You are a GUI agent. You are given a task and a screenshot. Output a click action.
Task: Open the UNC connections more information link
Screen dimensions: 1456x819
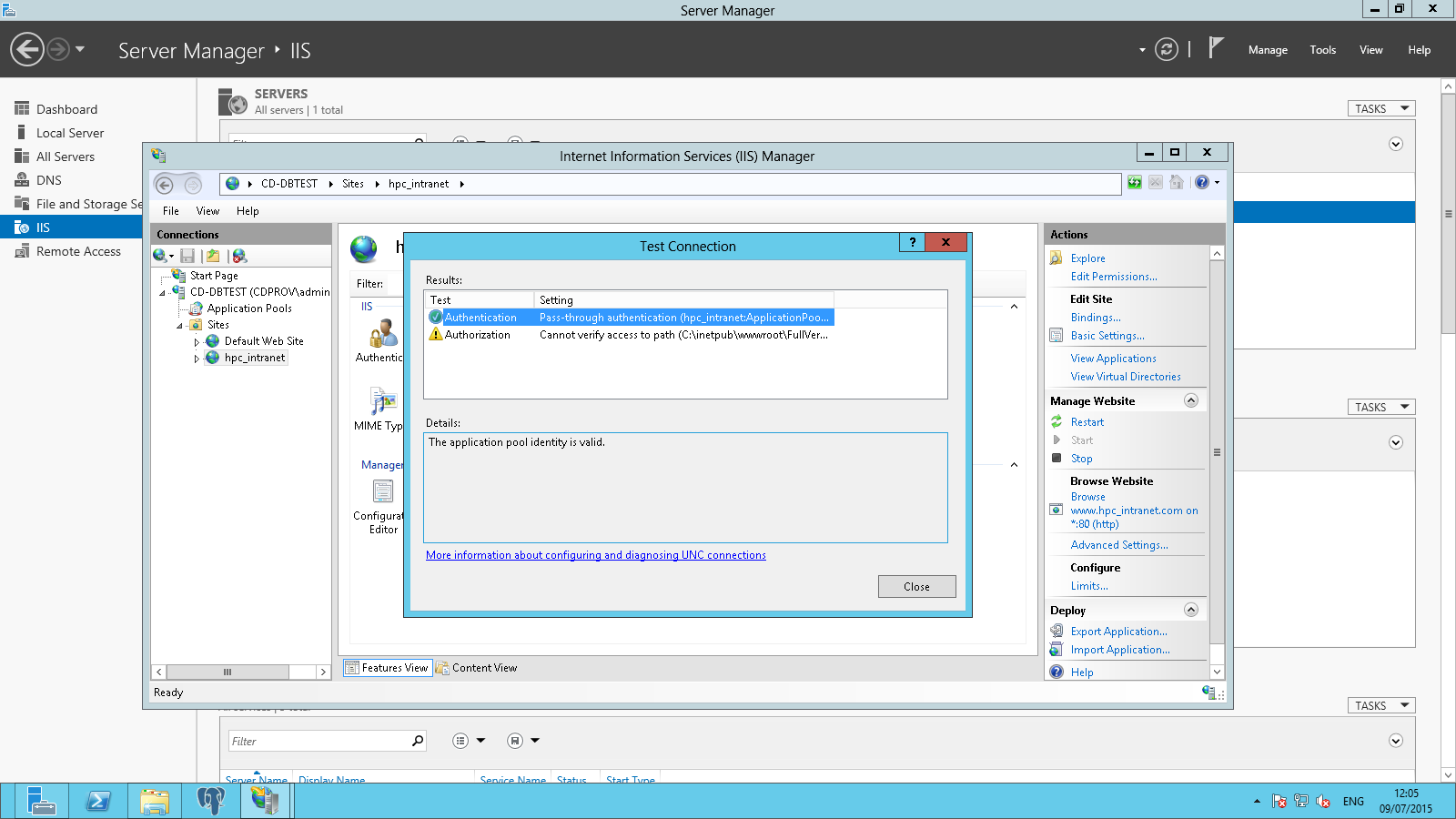tap(596, 555)
